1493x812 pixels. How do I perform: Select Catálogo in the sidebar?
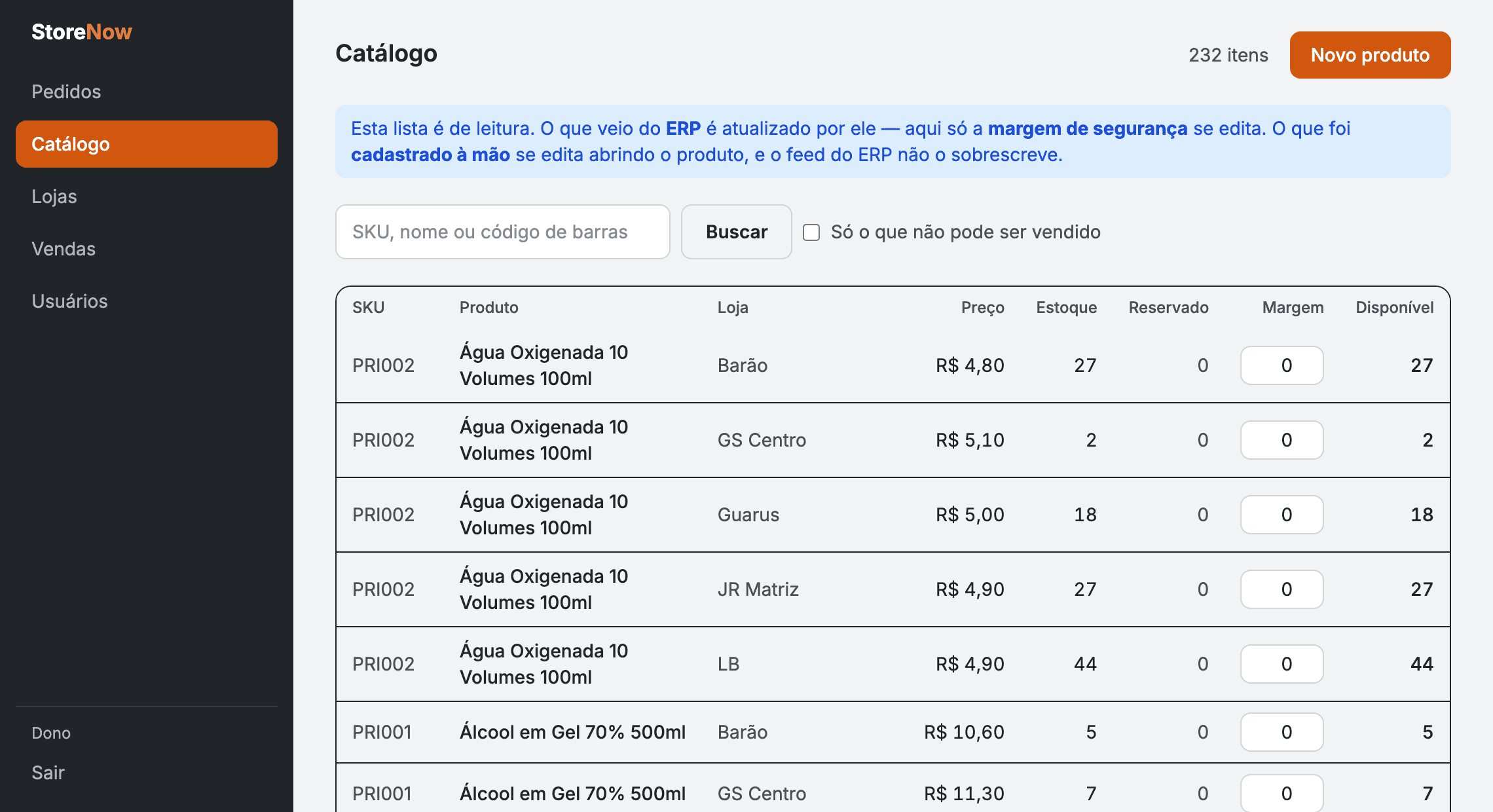tap(147, 144)
